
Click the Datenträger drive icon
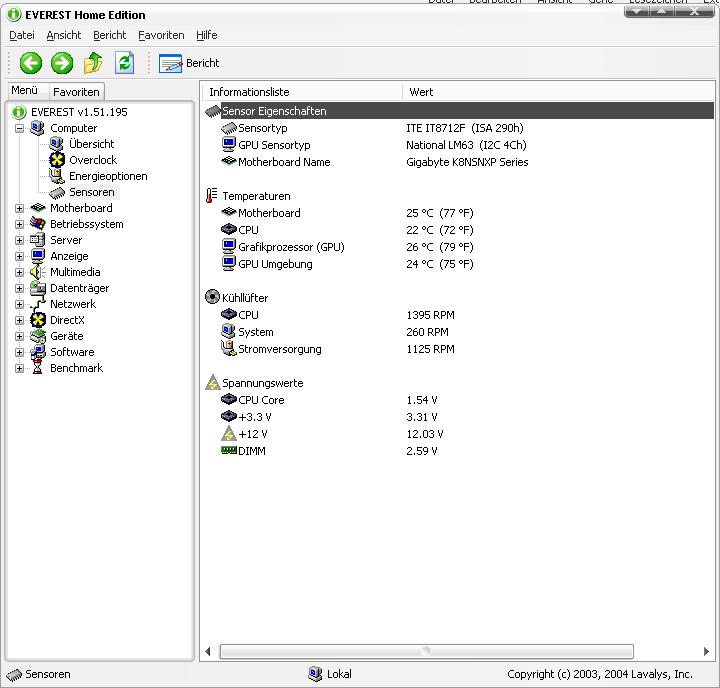[x=38, y=288]
